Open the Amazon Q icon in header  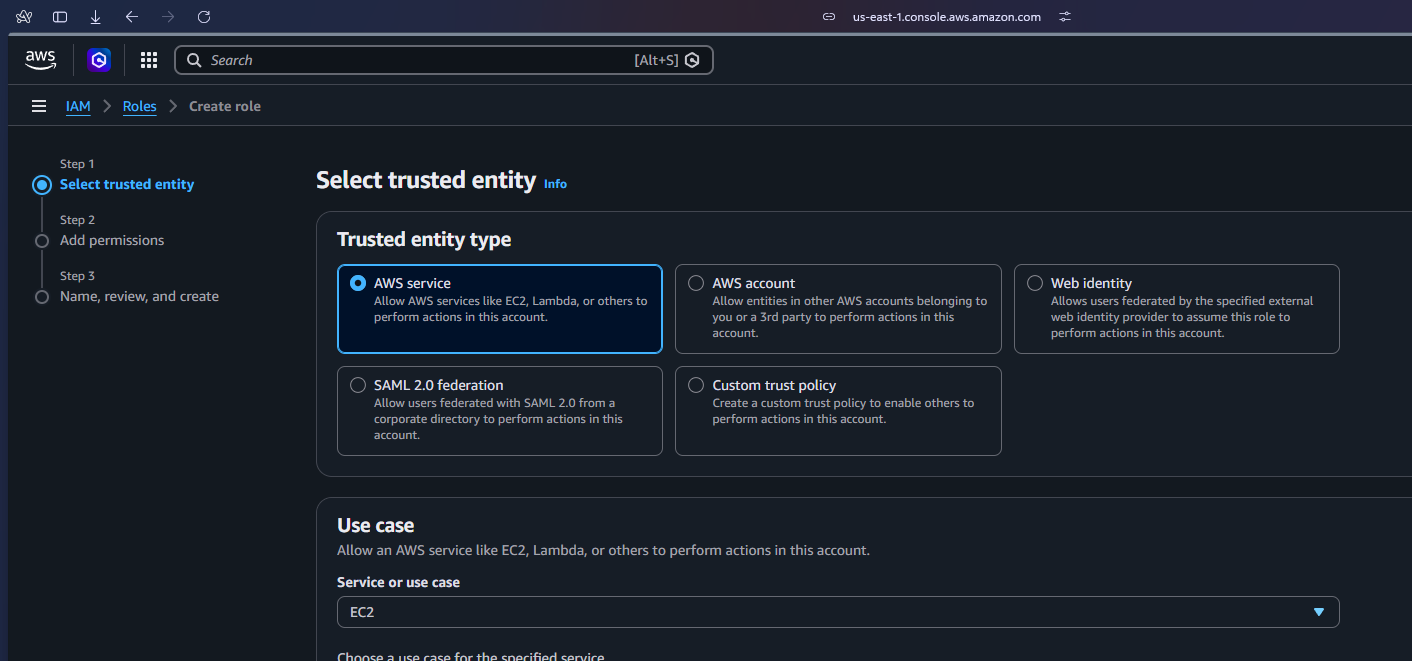tap(99, 60)
